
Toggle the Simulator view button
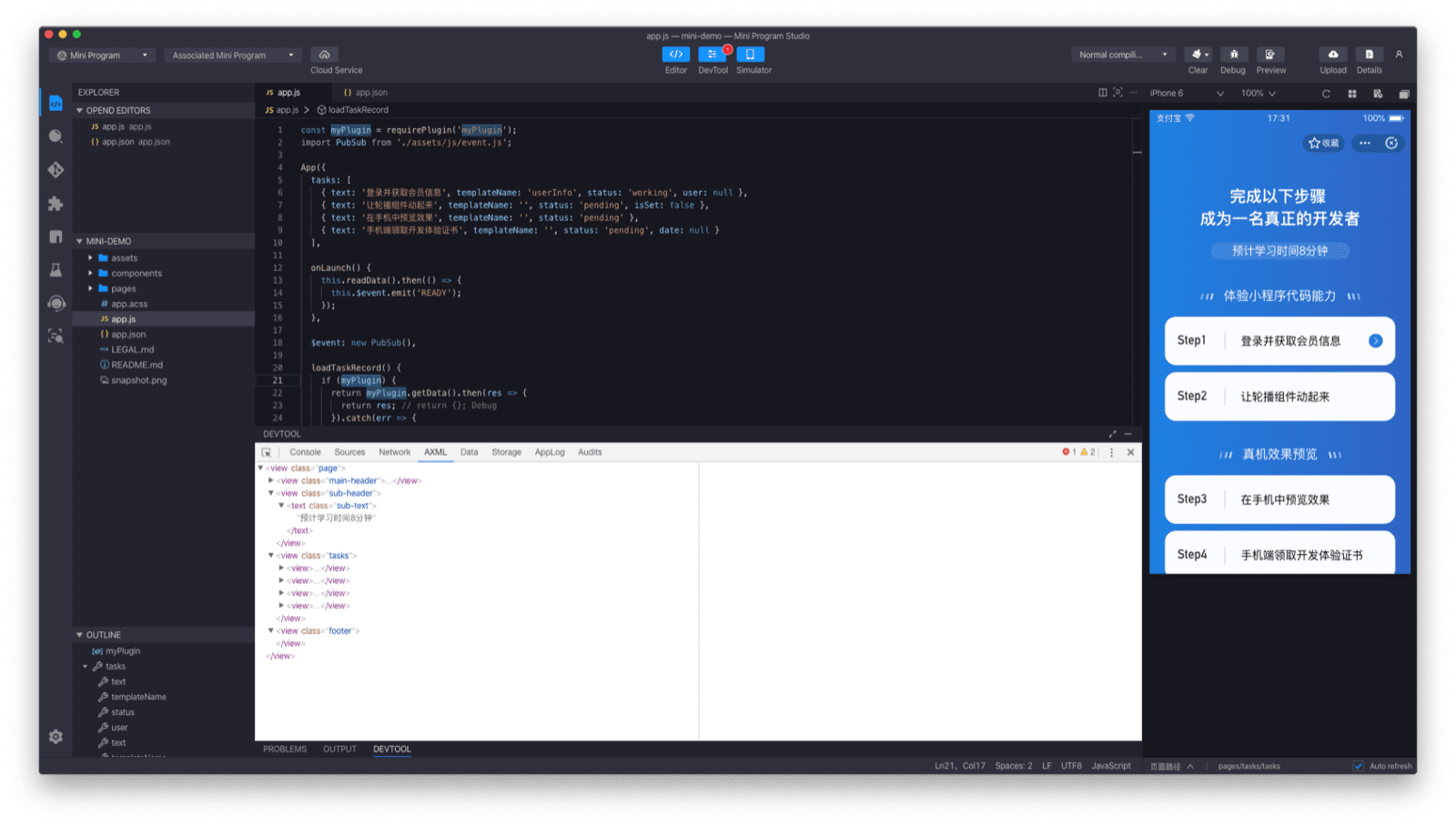coord(750,56)
